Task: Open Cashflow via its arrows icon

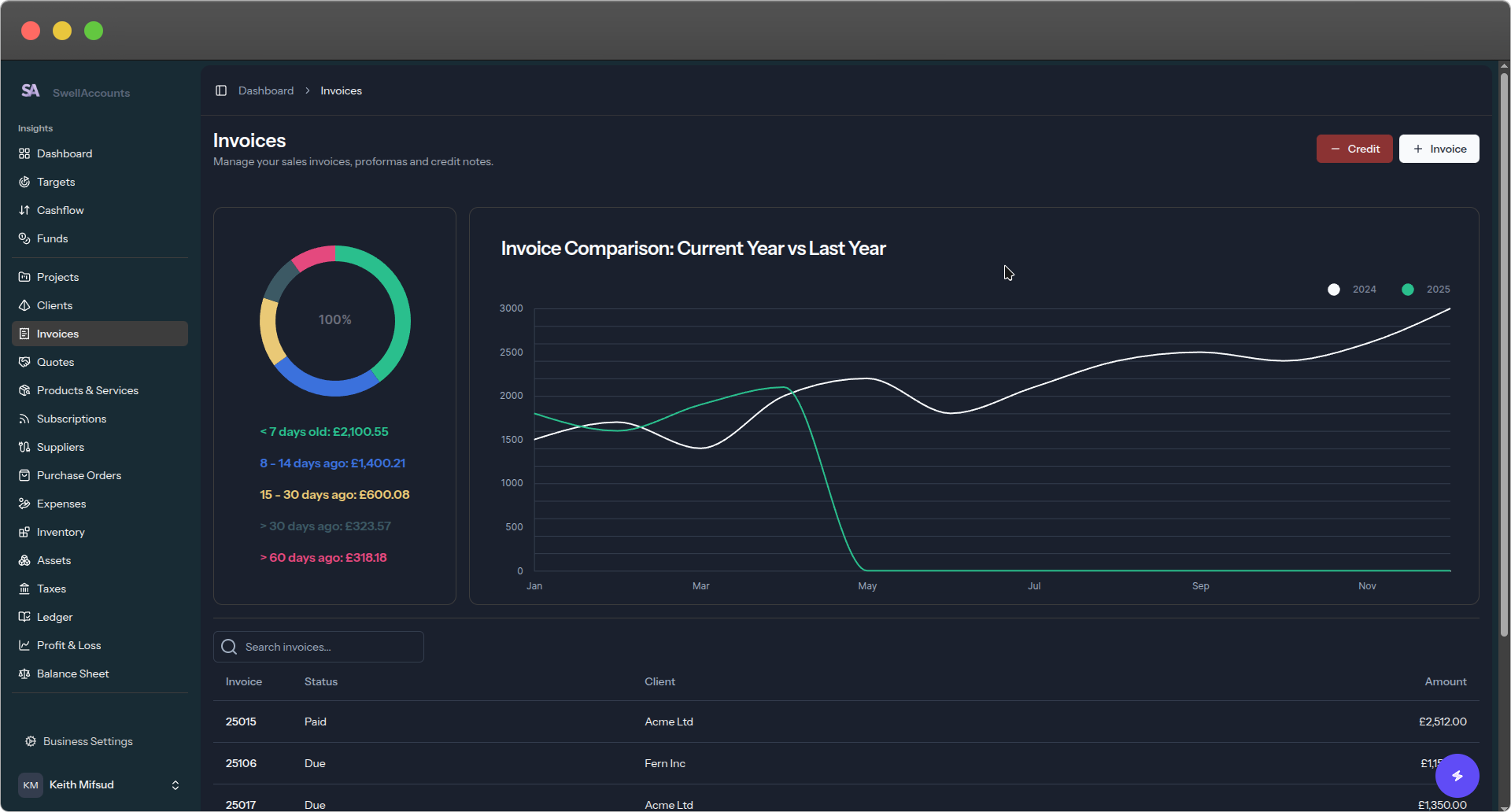Action: (24, 210)
